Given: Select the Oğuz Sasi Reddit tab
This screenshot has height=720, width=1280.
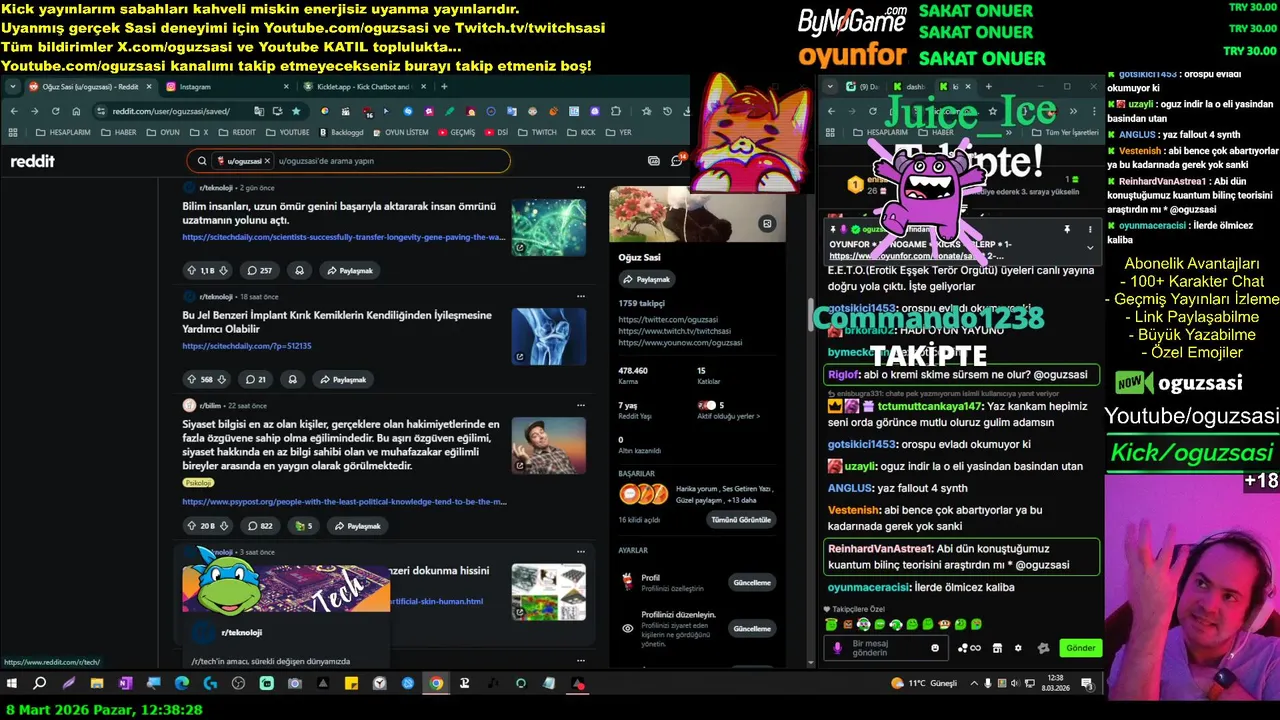Looking at the screenshot, I should coord(90,87).
